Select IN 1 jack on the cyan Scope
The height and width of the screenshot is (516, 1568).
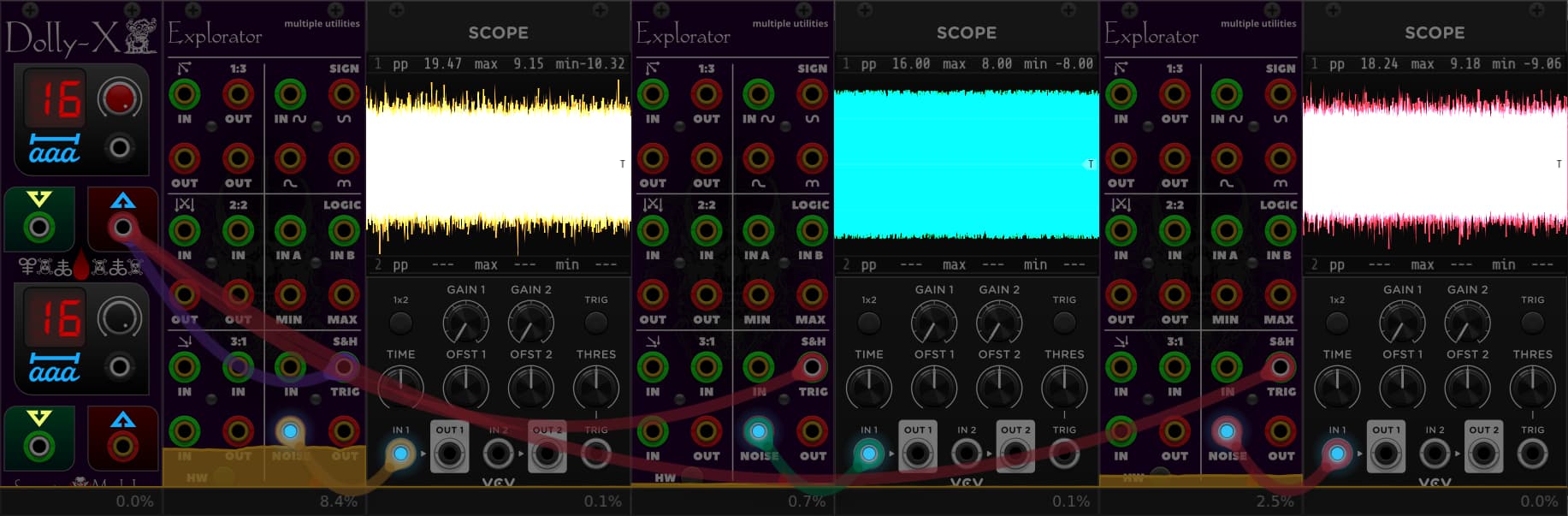pyautogui.click(x=868, y=454)
